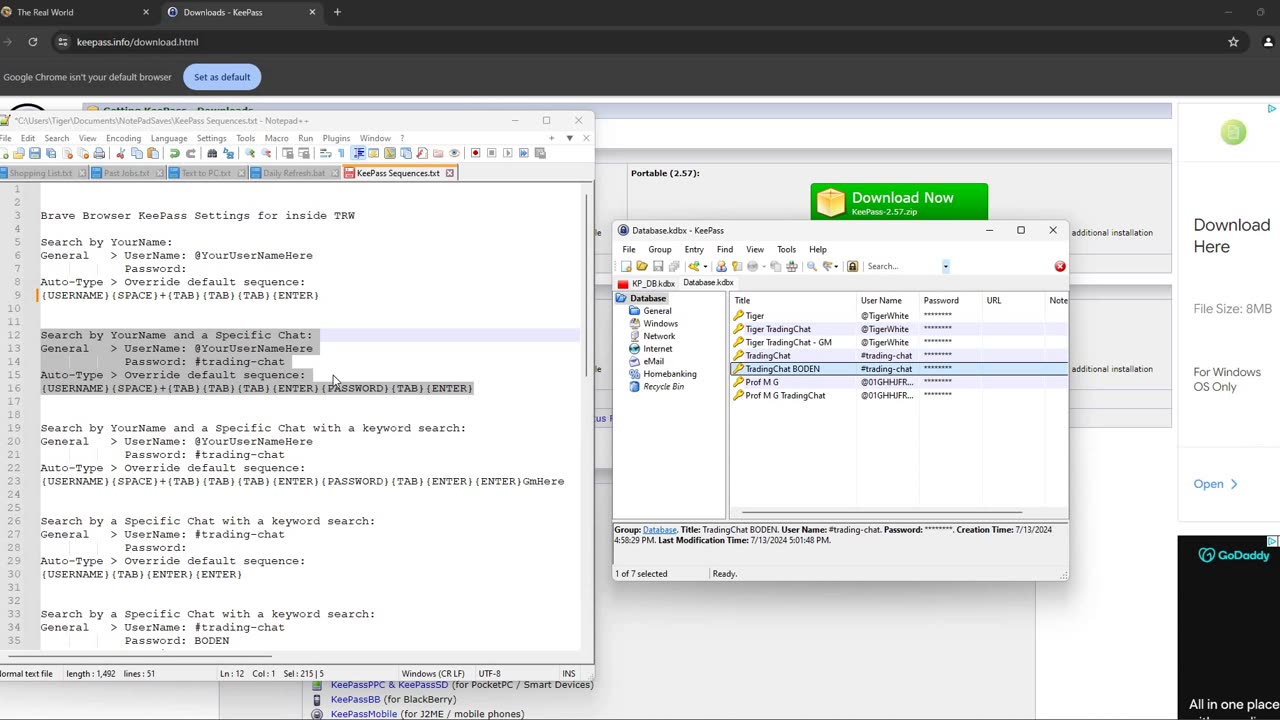The image size is (1280, 720).
Task: Open Notepad++ tab list dropdown arrow
Action: click(569, 138)
